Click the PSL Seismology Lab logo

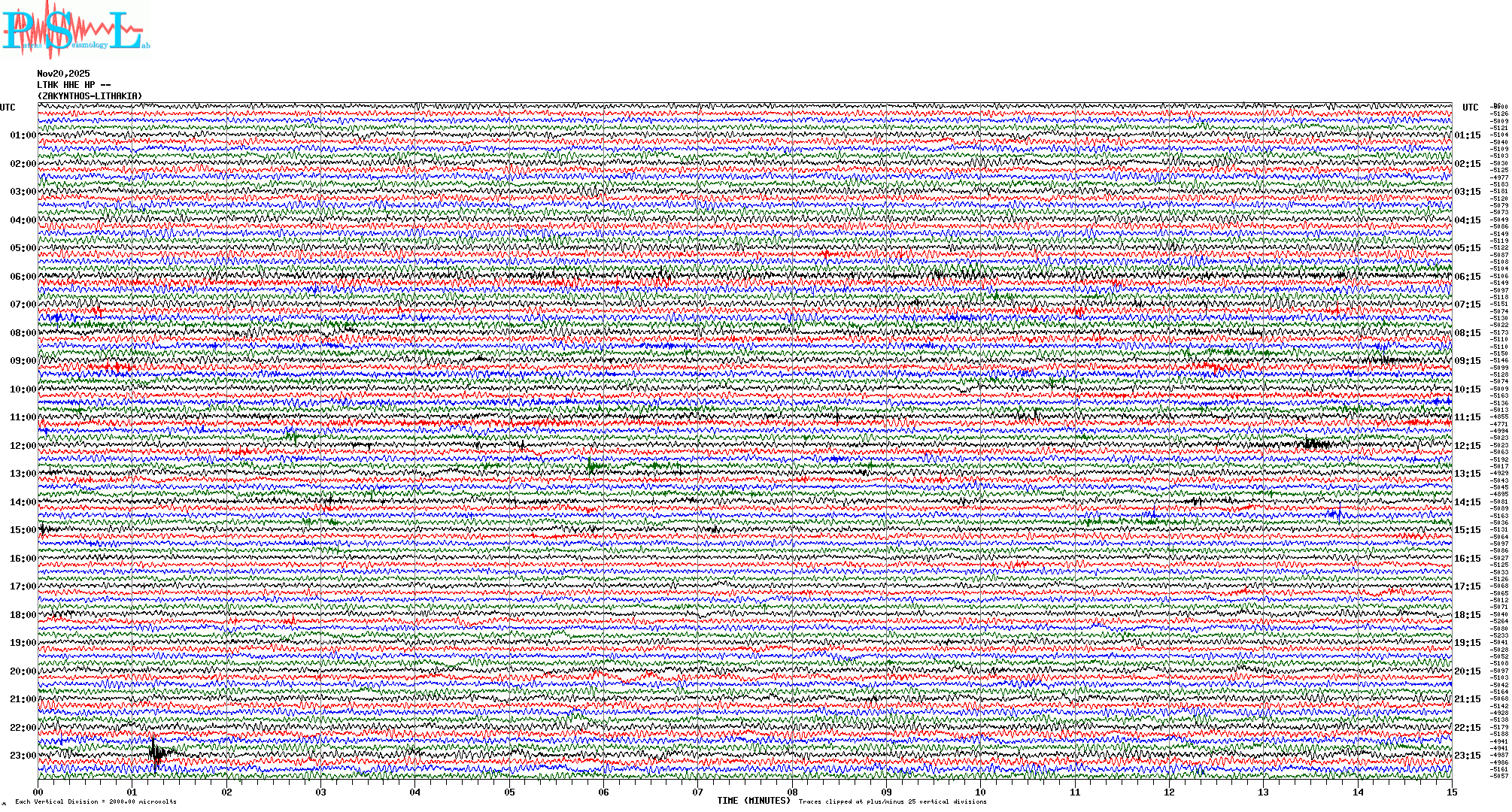coord(75,30)
